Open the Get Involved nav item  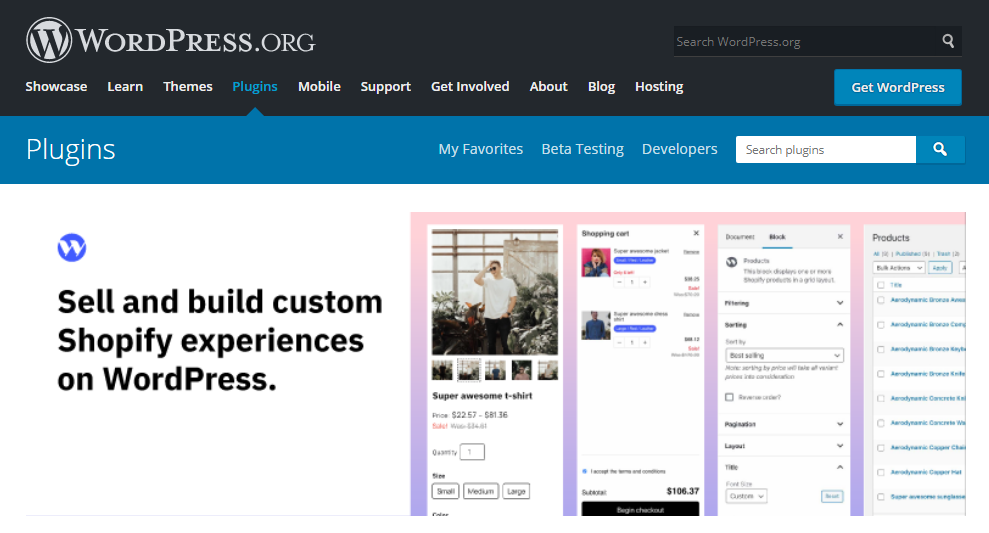[470, 86]
